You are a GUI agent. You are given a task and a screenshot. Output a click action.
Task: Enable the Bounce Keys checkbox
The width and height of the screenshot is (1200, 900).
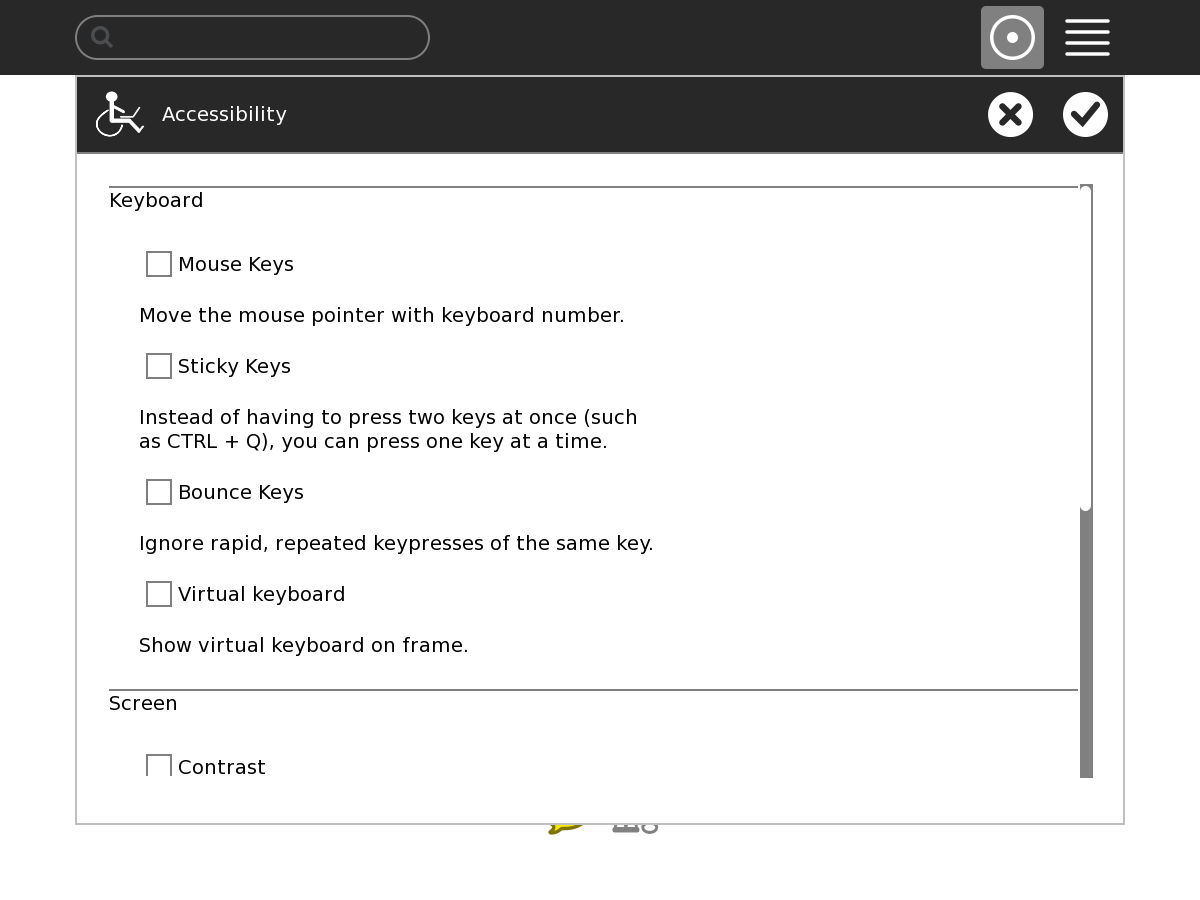[159, 492]
